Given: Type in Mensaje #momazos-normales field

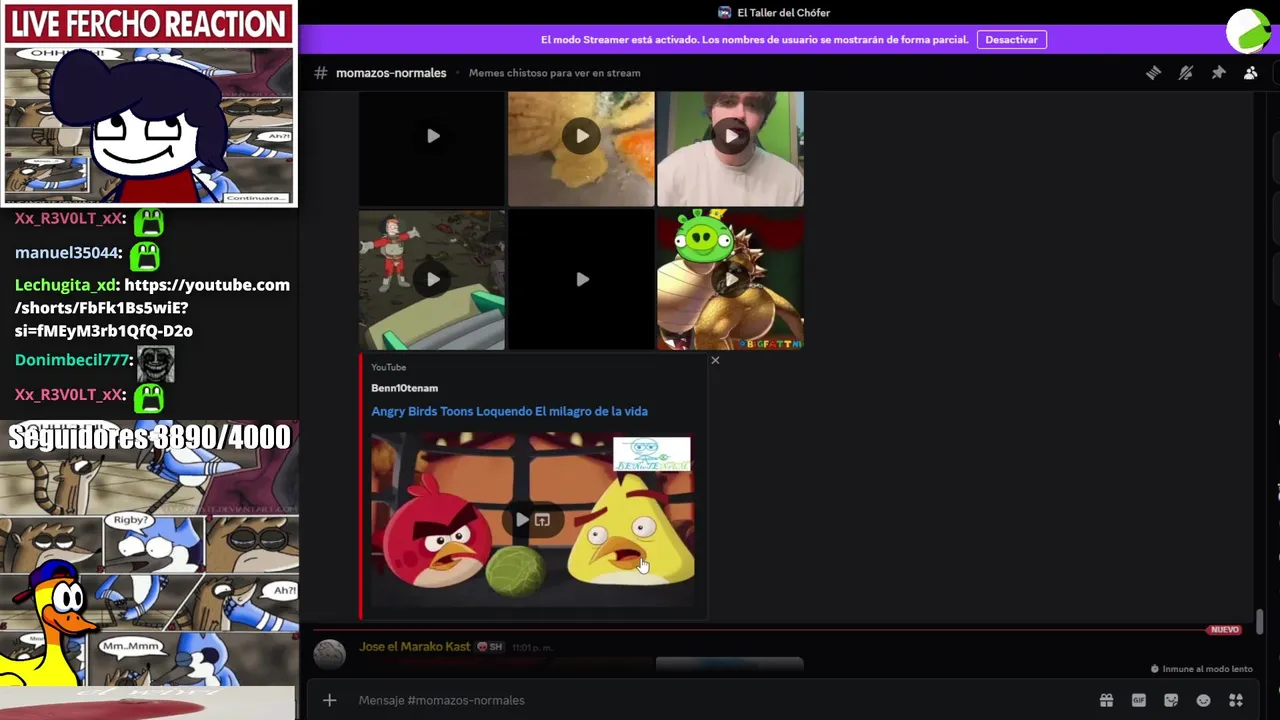Looking at the screenshot, I should pos(720,700).
